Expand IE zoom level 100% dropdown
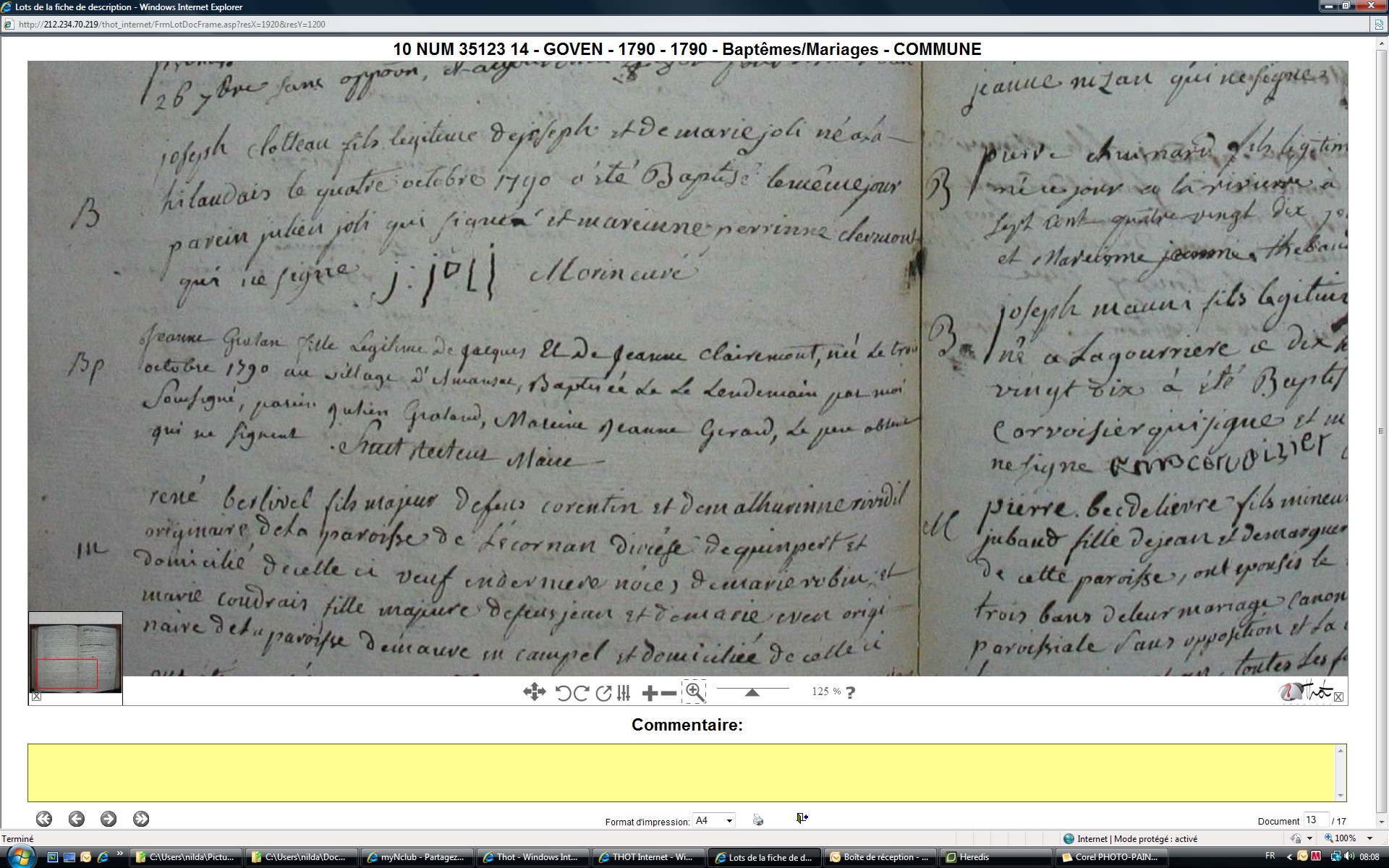The height and width of the screenshot is (868, 1389). tap(1369, 838)
